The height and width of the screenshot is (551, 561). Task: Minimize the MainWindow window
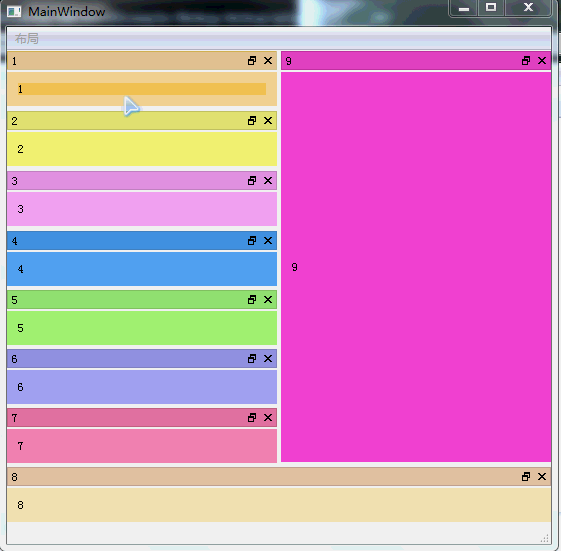[x=464, y=8]
